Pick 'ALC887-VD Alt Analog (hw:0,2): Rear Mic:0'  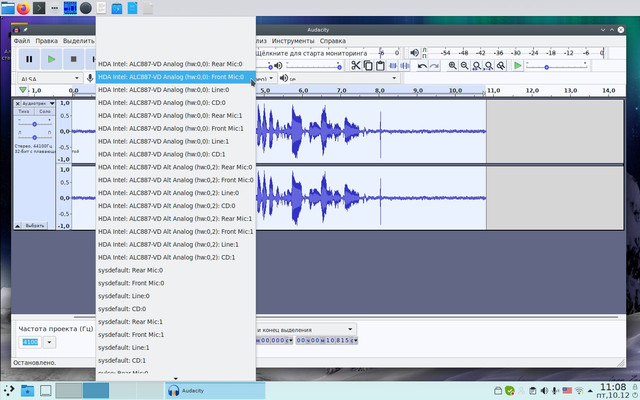click(x=176, y=167)
